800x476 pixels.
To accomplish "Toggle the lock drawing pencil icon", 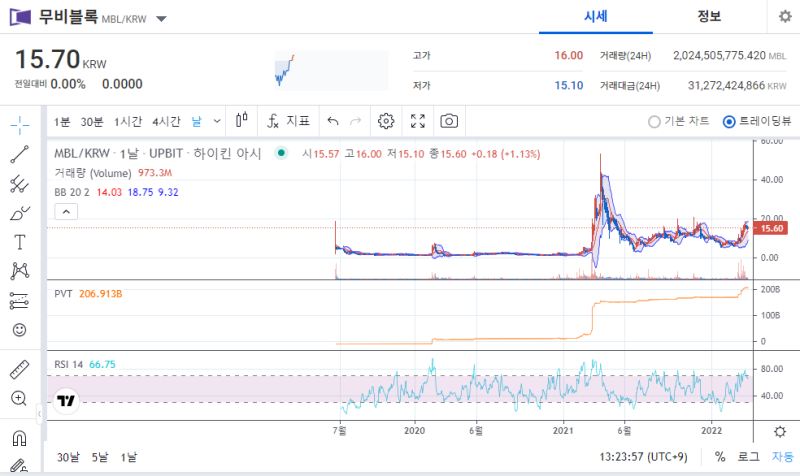I will (x=18, y=466).
